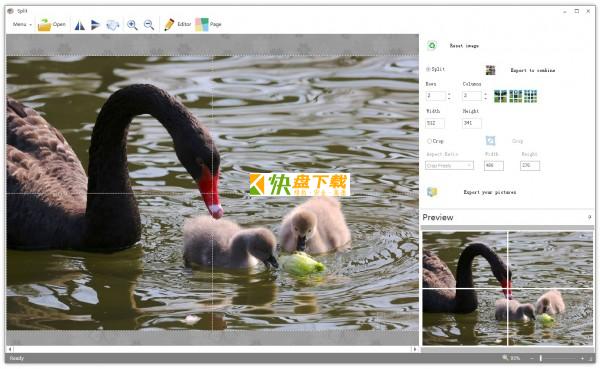The image size is (600, 369).
Task: Zoom out with the minus magnifier icon
Action: (x=149, y=25)
